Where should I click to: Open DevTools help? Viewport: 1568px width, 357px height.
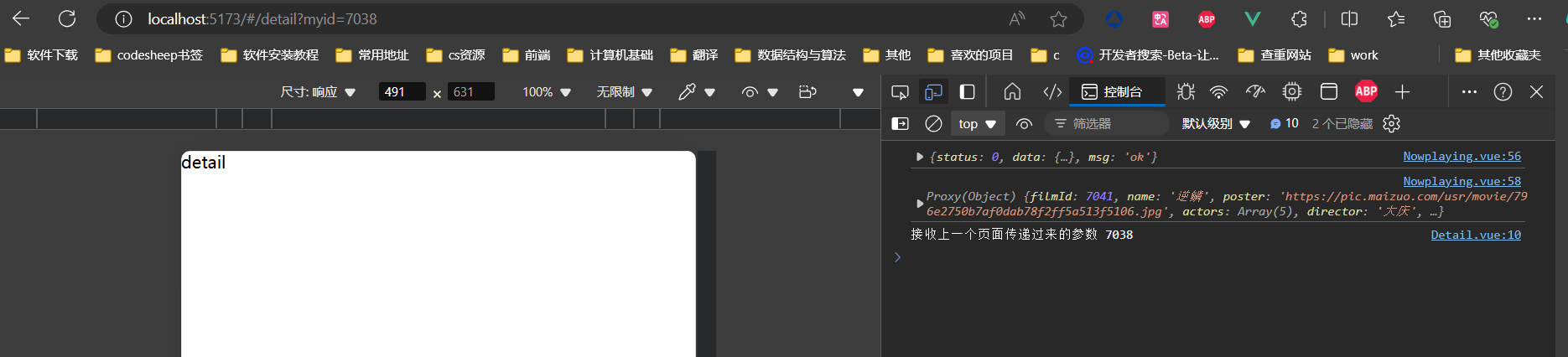click(1503, 91)
